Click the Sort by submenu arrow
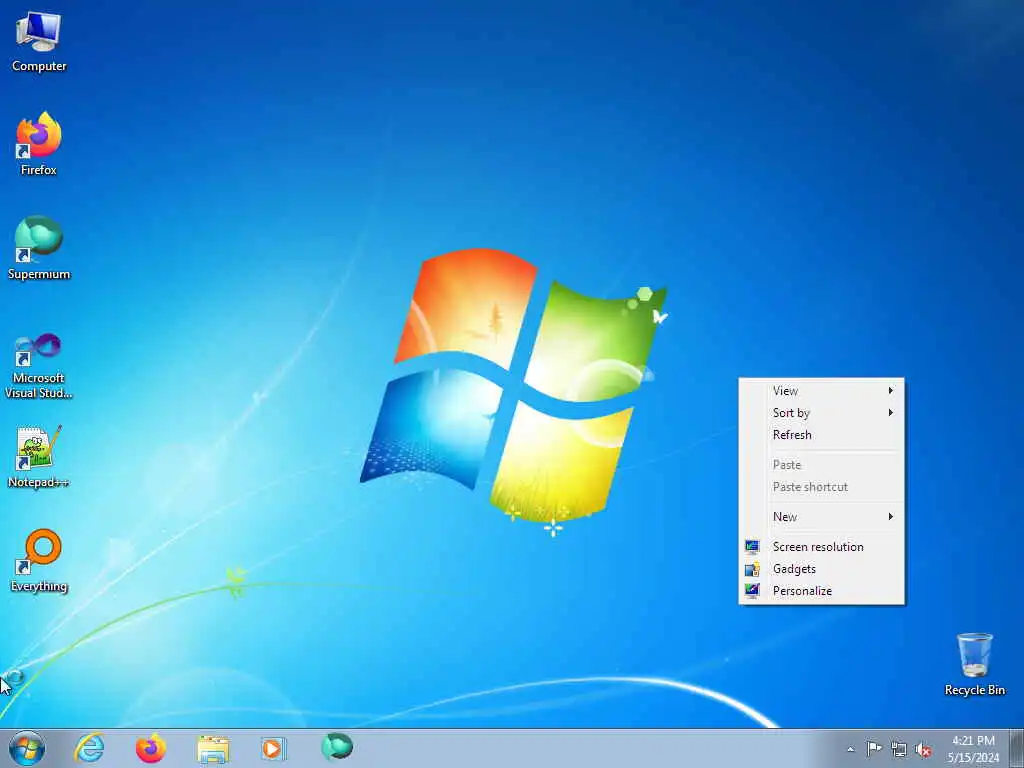1024x768 pixels. 890,413
